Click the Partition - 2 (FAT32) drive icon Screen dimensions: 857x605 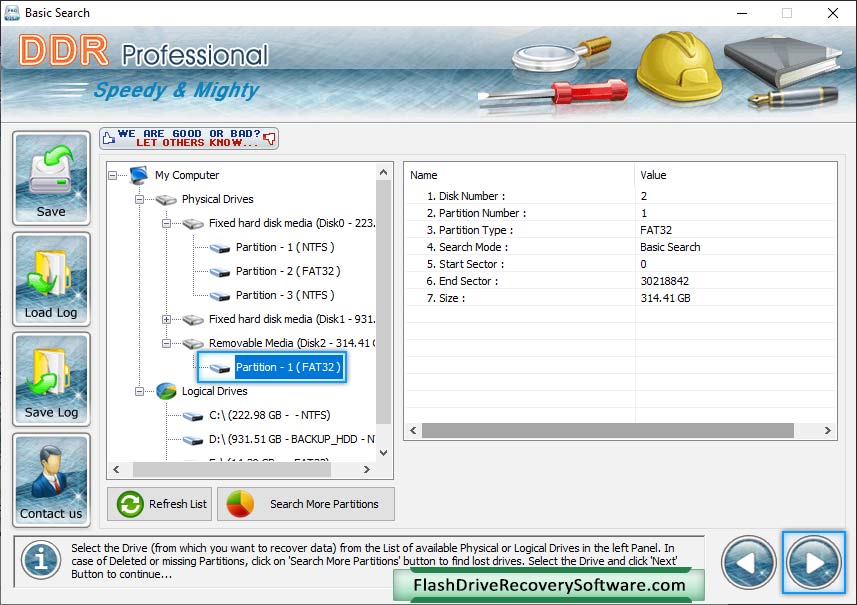pyautogui.click(x=220, y=272)
